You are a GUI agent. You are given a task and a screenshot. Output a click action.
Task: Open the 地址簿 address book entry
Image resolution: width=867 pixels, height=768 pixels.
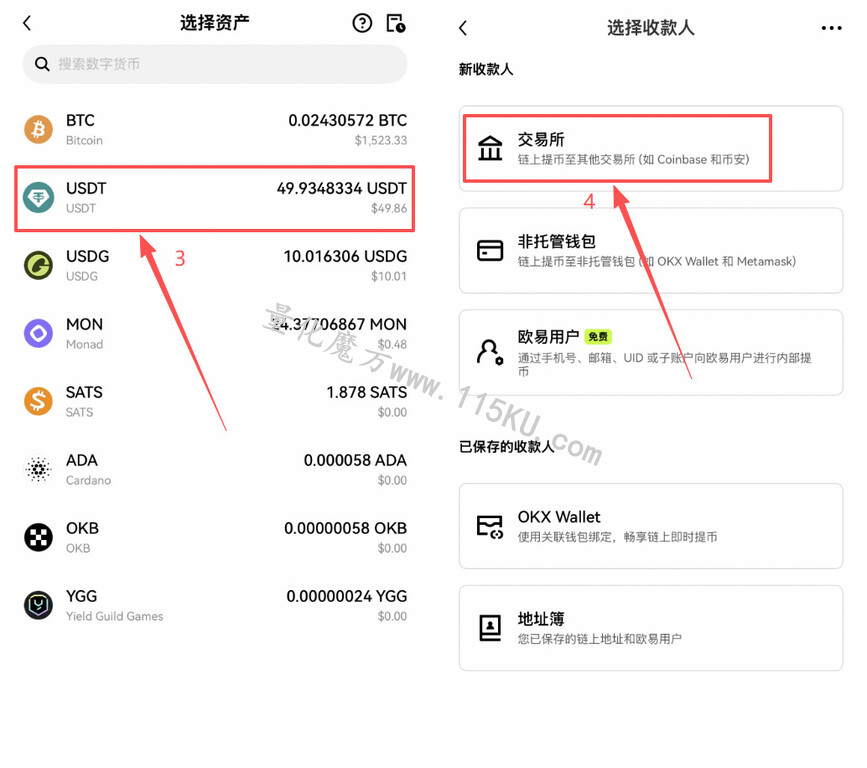[x=651, y=628]
